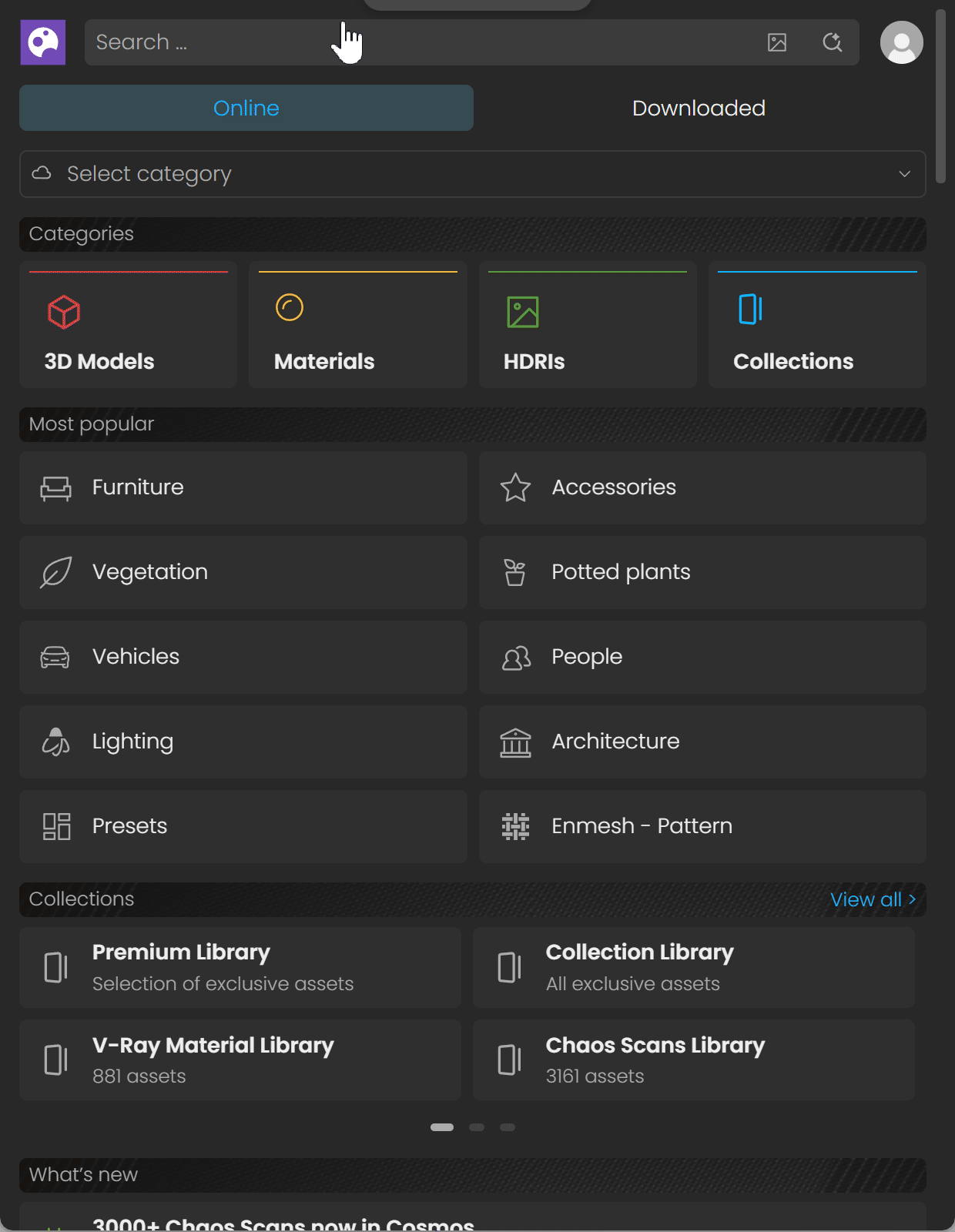This screenshot has height=1232, width=955.
Task: Click the orange Materials sphere icon
Action: [x=290, y=307]
